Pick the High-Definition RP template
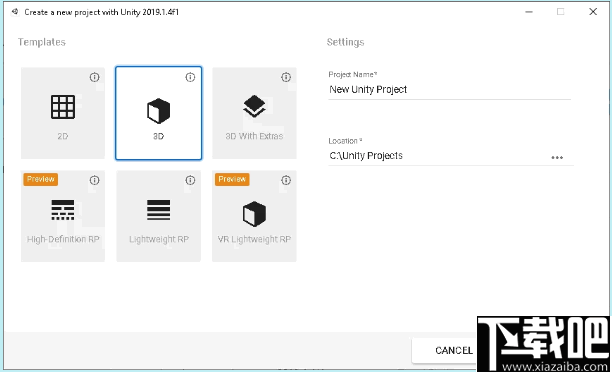Image resolution: width=612 pixels, height=372 pixels. point(63,216)
